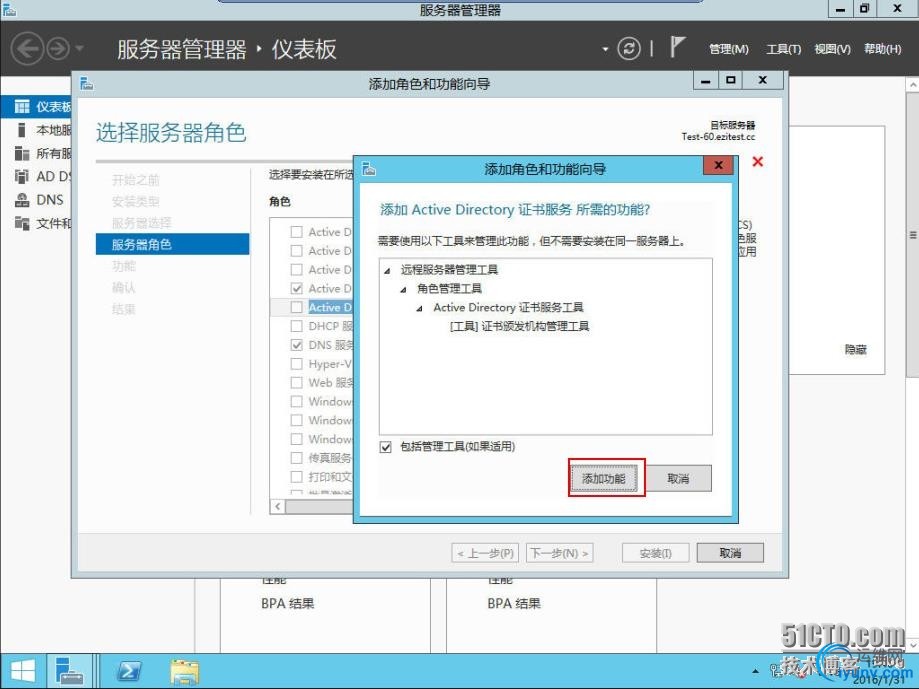Check the first Active Directory role checkbox

coord(297,232)
